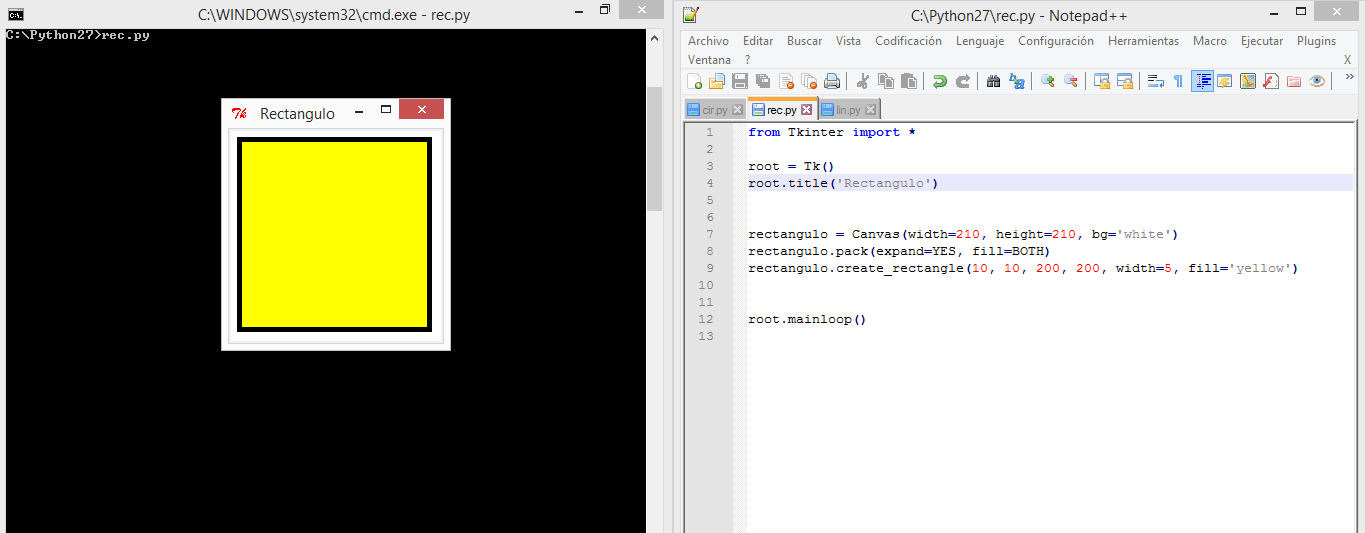Open Find with the binoculars icon

click(x=993, y=82)
